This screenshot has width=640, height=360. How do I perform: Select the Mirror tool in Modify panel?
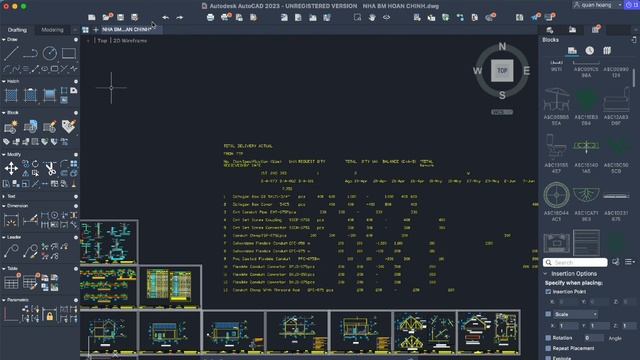coord(26,173)
